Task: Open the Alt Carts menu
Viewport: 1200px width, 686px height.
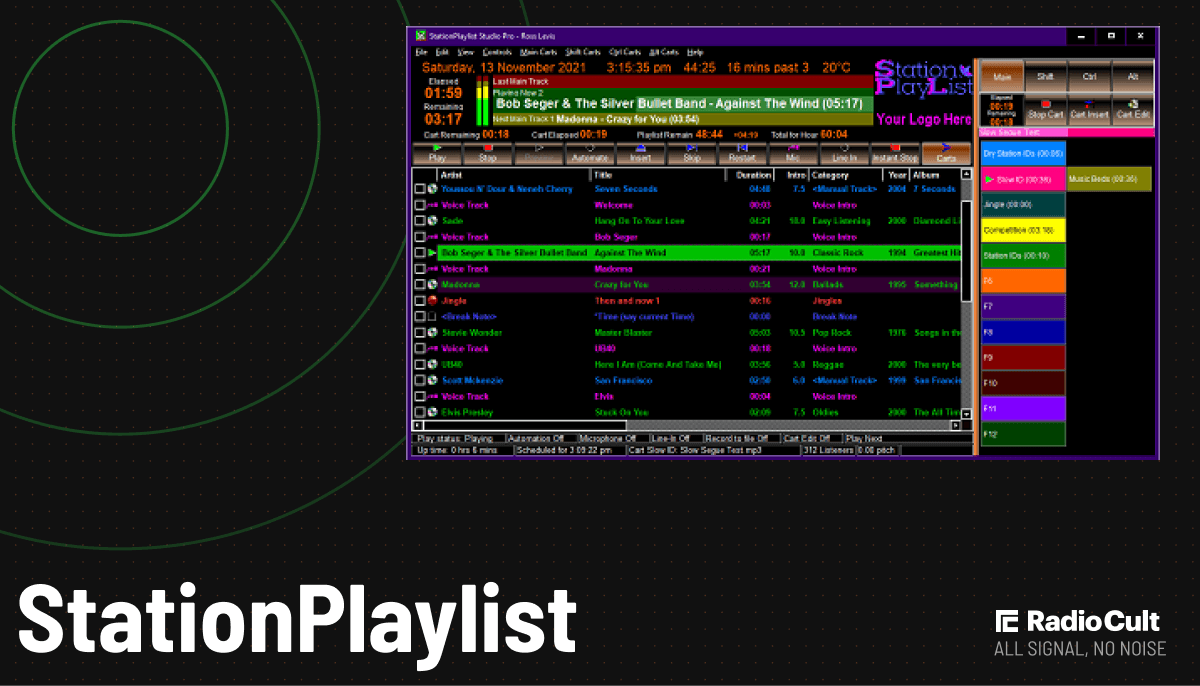Action: pyautogui.click(x=664, y=52)
